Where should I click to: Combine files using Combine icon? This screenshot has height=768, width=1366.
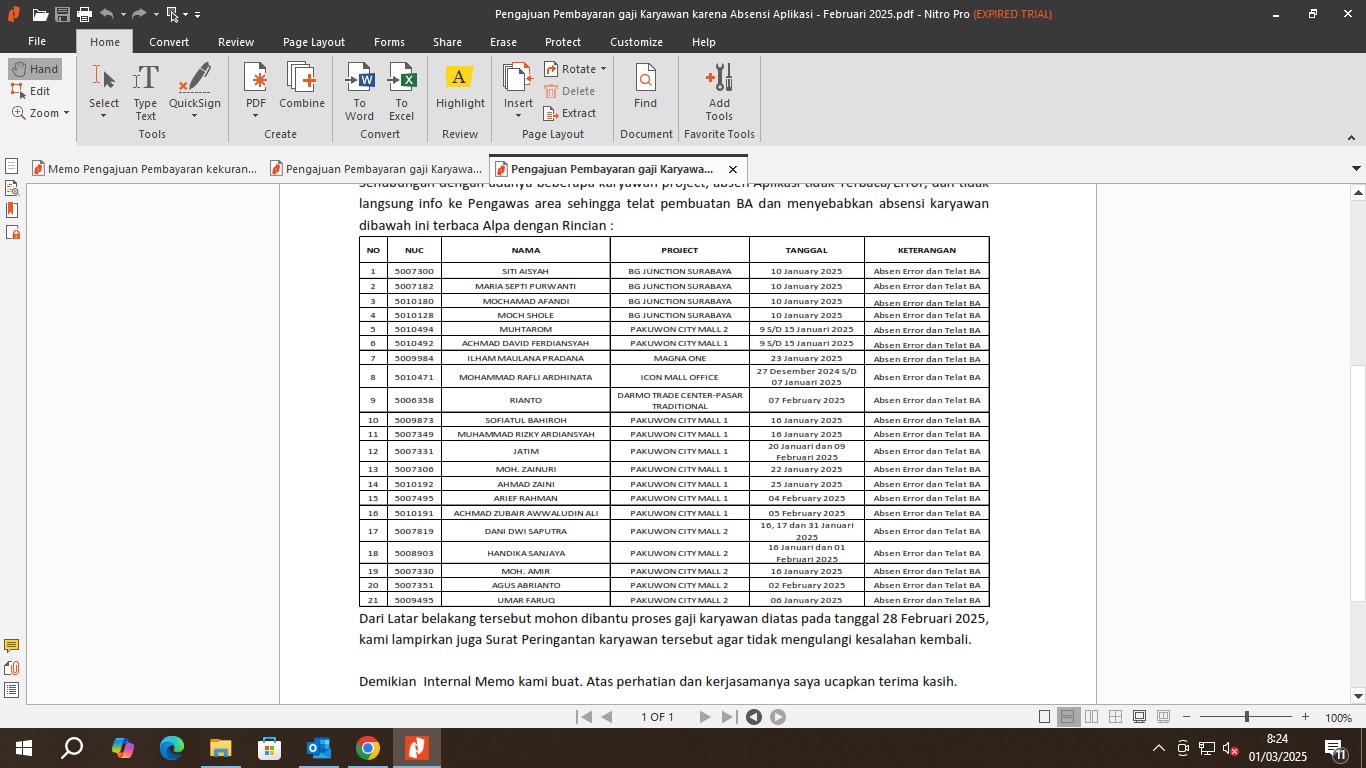tap(302, 86)
